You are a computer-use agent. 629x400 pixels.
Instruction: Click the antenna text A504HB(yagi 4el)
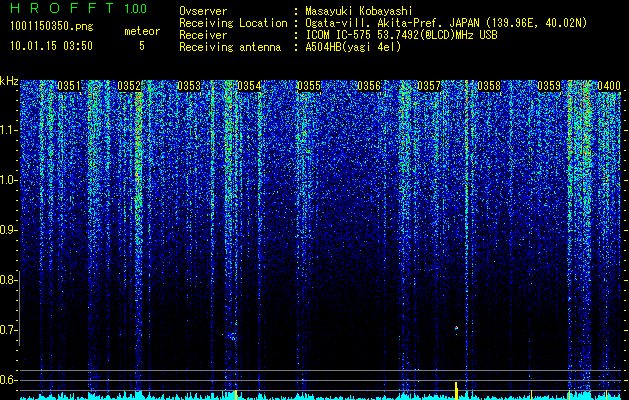click(x=353, y=47)
